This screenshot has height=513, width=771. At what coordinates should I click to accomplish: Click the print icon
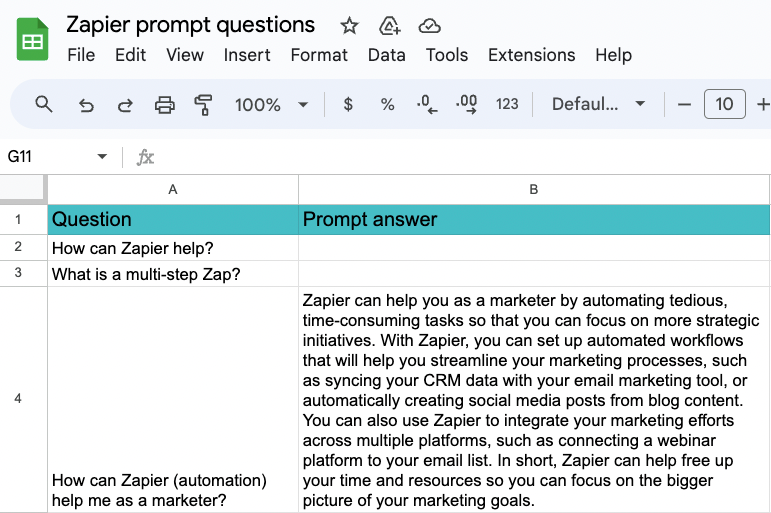164,105
